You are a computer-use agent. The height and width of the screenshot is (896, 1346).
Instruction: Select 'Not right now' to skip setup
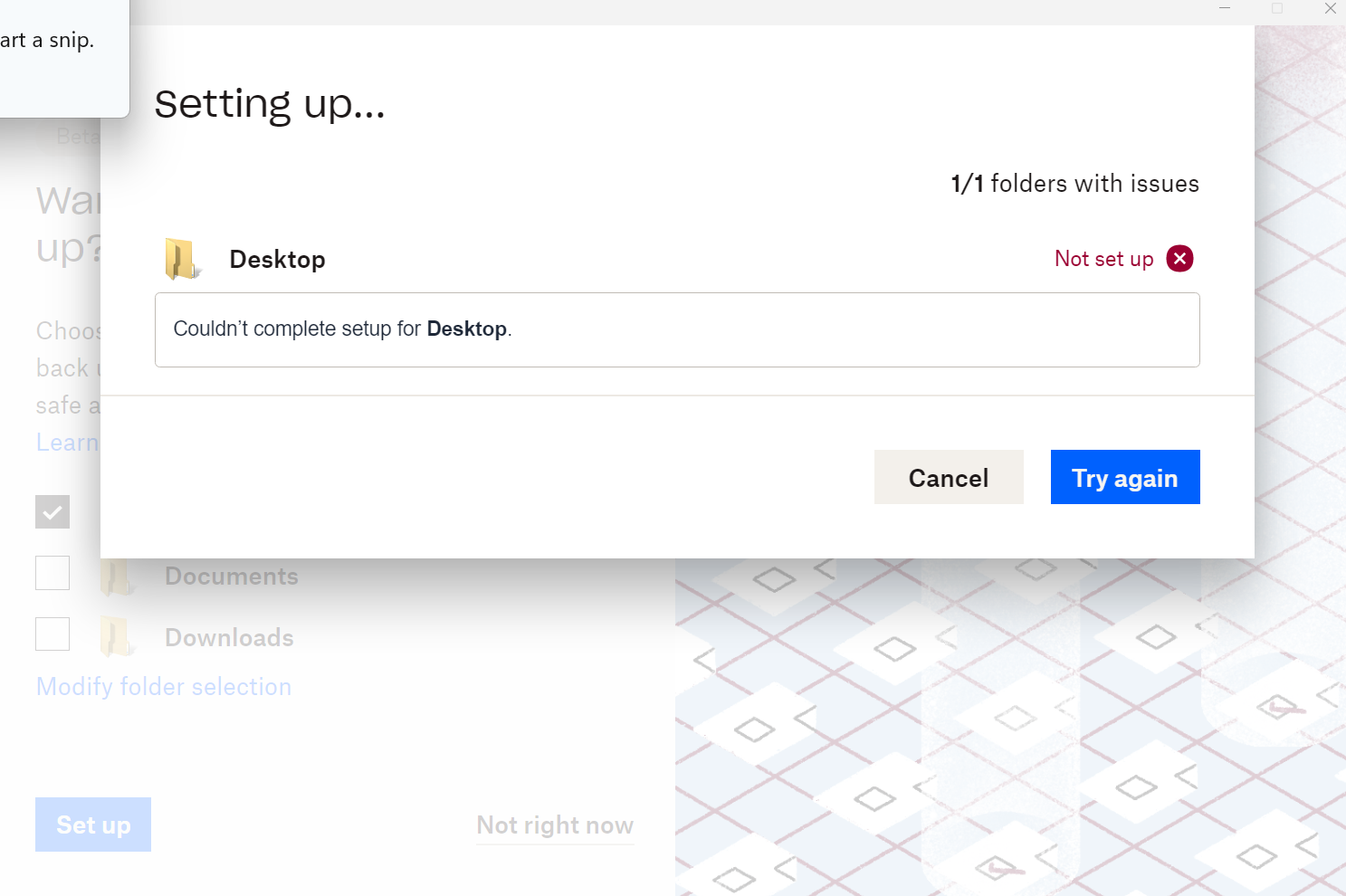[554, 825]
